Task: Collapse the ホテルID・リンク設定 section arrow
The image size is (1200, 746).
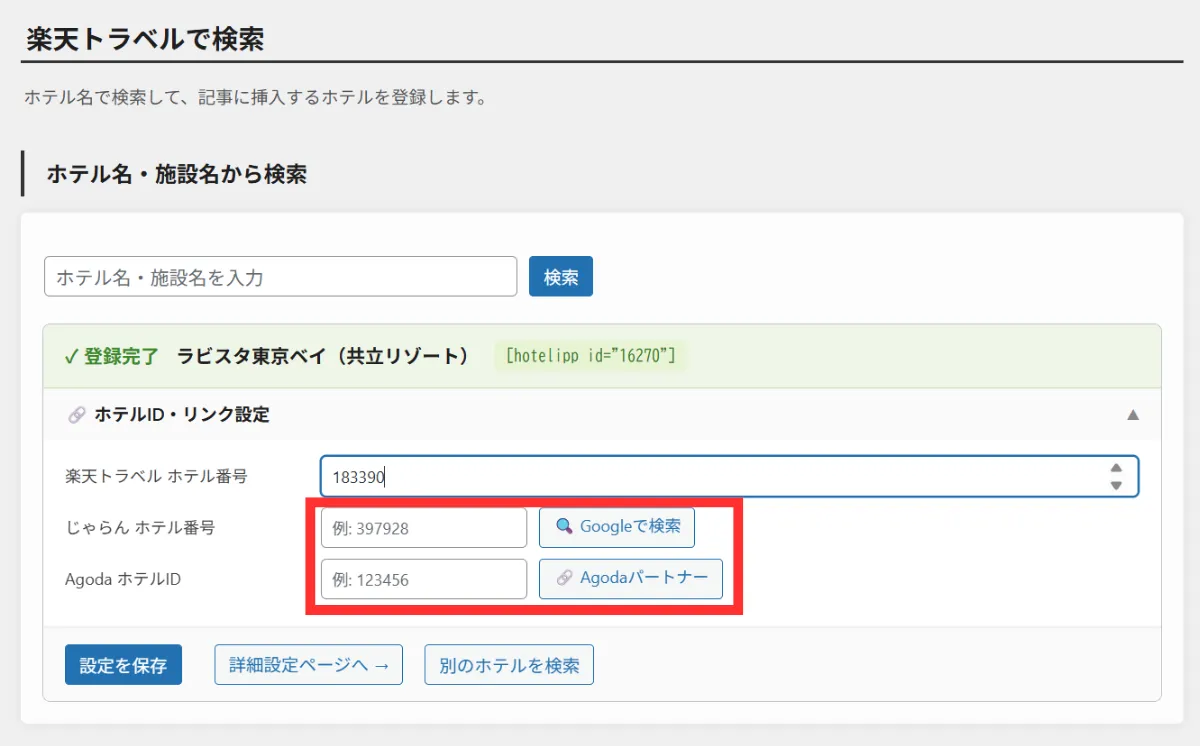Action: (x=1133, y=415)
